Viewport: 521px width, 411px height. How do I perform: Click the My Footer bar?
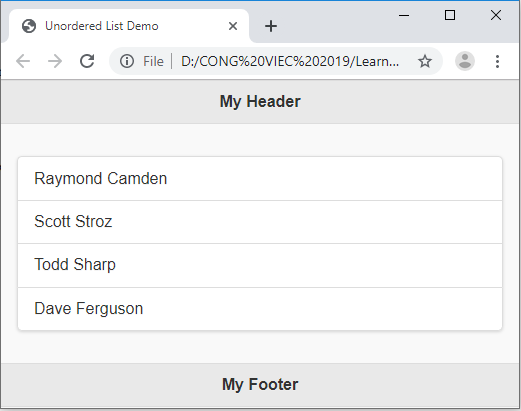260,385
